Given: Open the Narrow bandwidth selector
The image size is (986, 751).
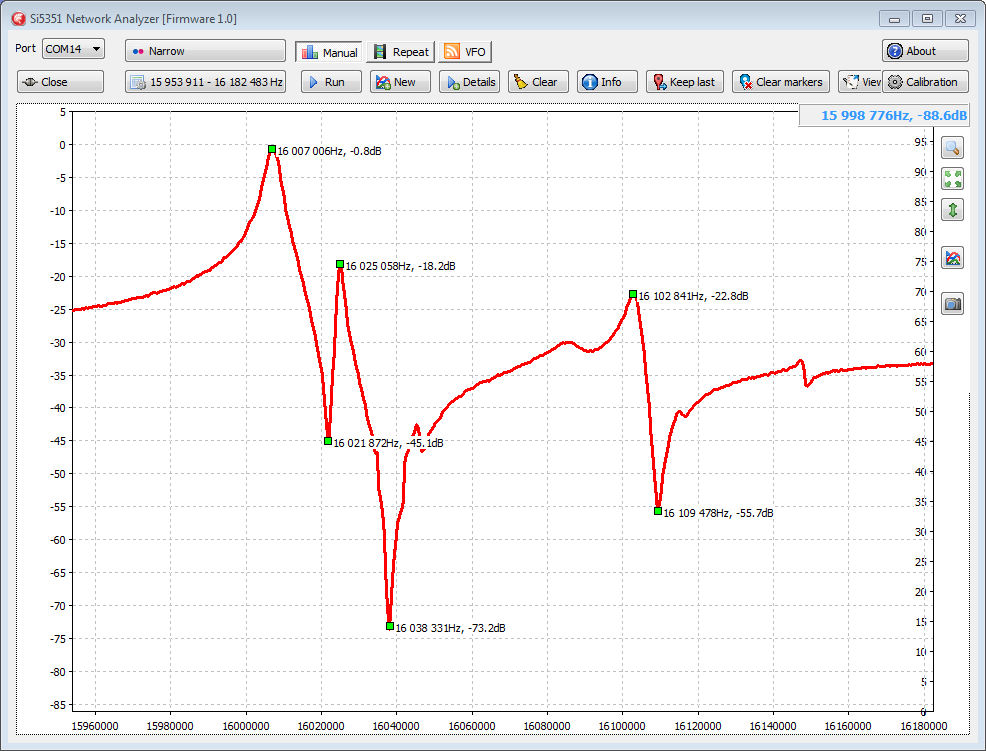Looking at the screenshot, I should coord(205,51).
